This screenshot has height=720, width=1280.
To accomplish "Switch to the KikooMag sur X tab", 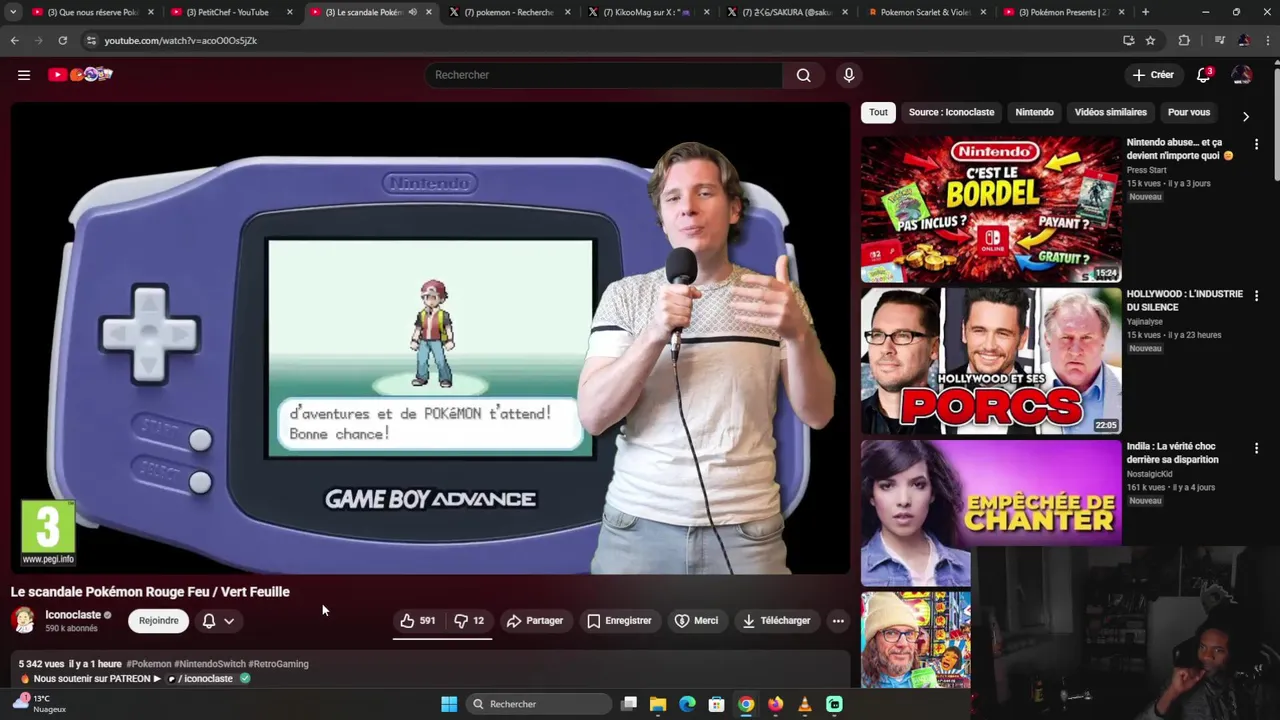I will [x=647, y=12].
